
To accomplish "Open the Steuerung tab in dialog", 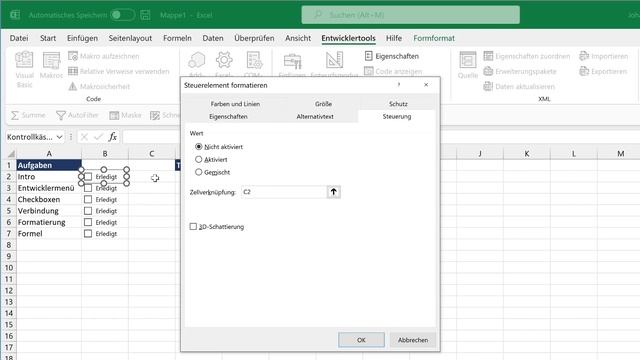I will [397, 117].
